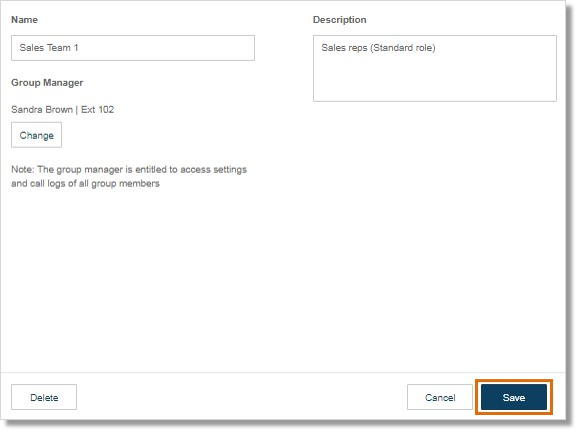This screenshot has width=578, height=432.
Task: Place cursor at end of group name box
Action: 166,48
